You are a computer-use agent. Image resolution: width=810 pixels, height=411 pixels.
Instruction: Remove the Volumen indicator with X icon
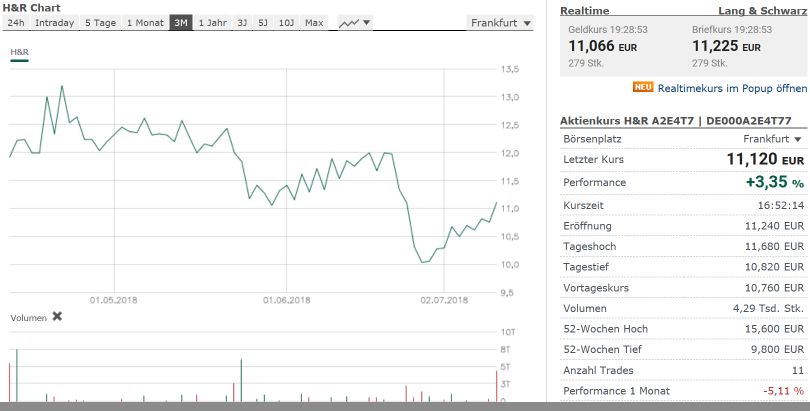[x=57, y=316]
